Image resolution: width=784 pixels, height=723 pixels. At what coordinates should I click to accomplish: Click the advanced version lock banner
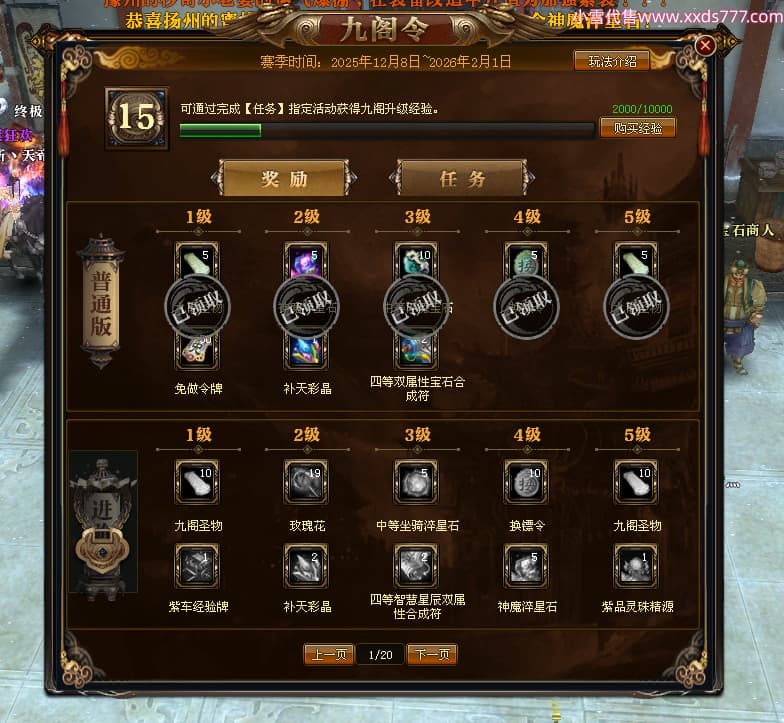point(103,521)
